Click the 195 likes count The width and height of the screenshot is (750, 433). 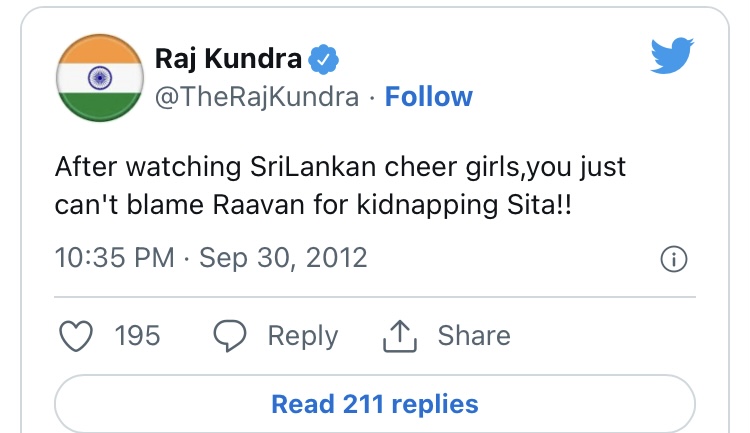tap(138, 336)
